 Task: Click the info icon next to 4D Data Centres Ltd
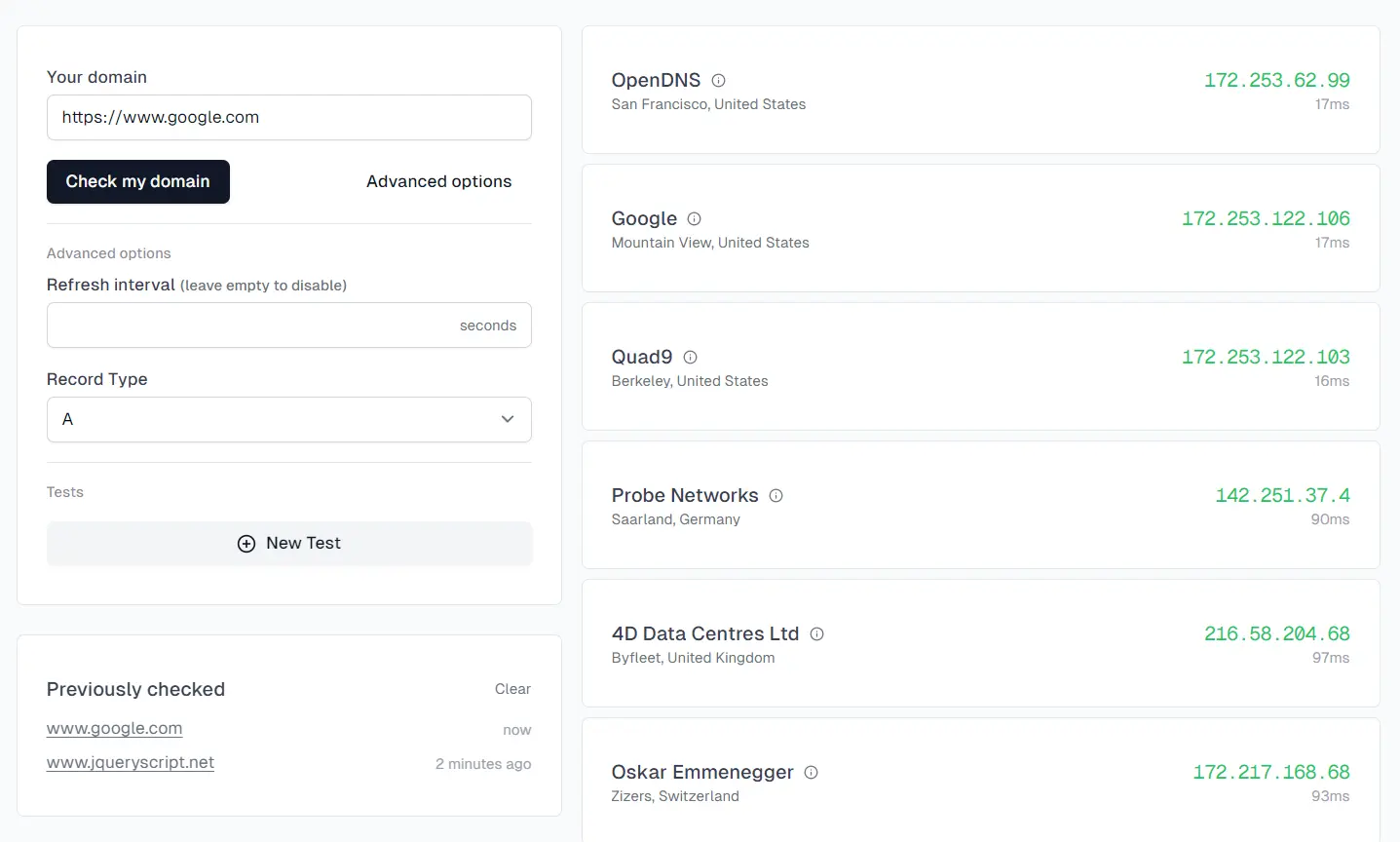click(x=816, y=633)
